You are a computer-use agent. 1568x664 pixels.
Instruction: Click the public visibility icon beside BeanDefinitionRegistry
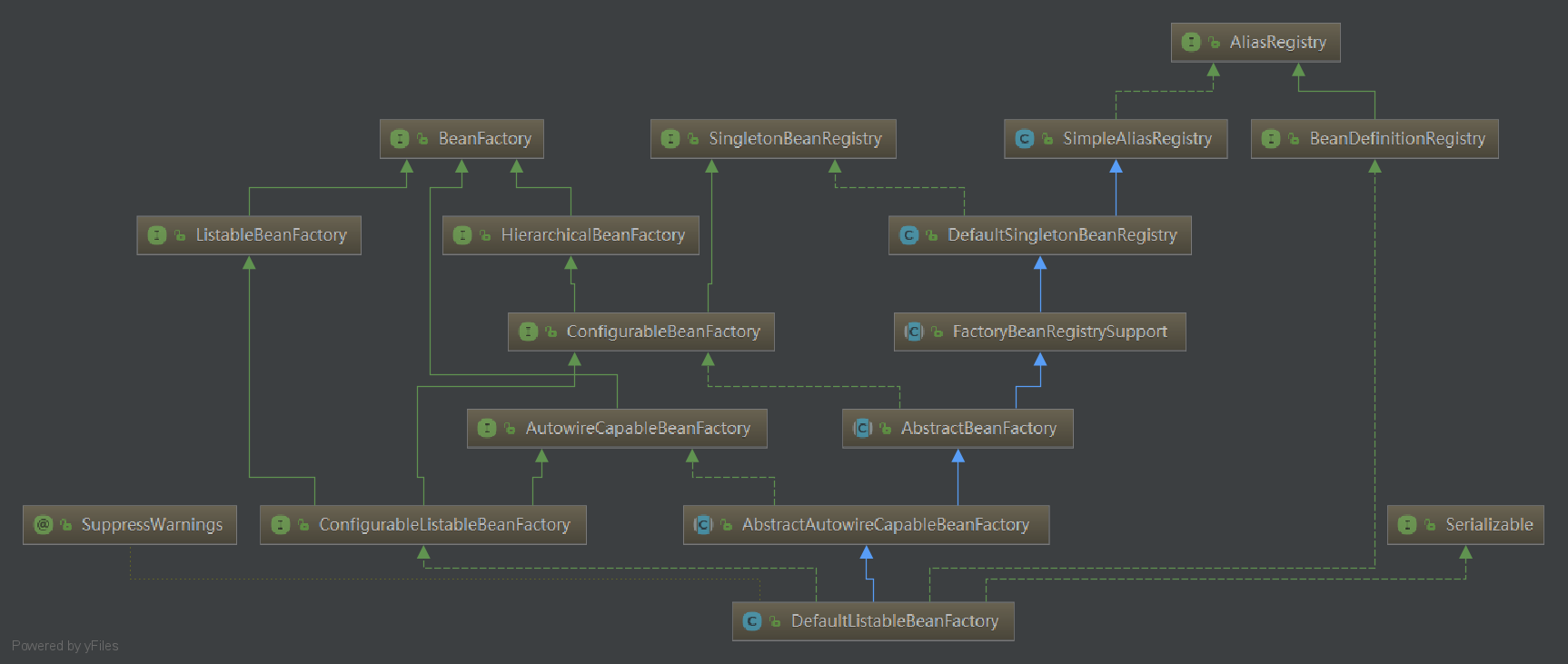pos(1294,139)
